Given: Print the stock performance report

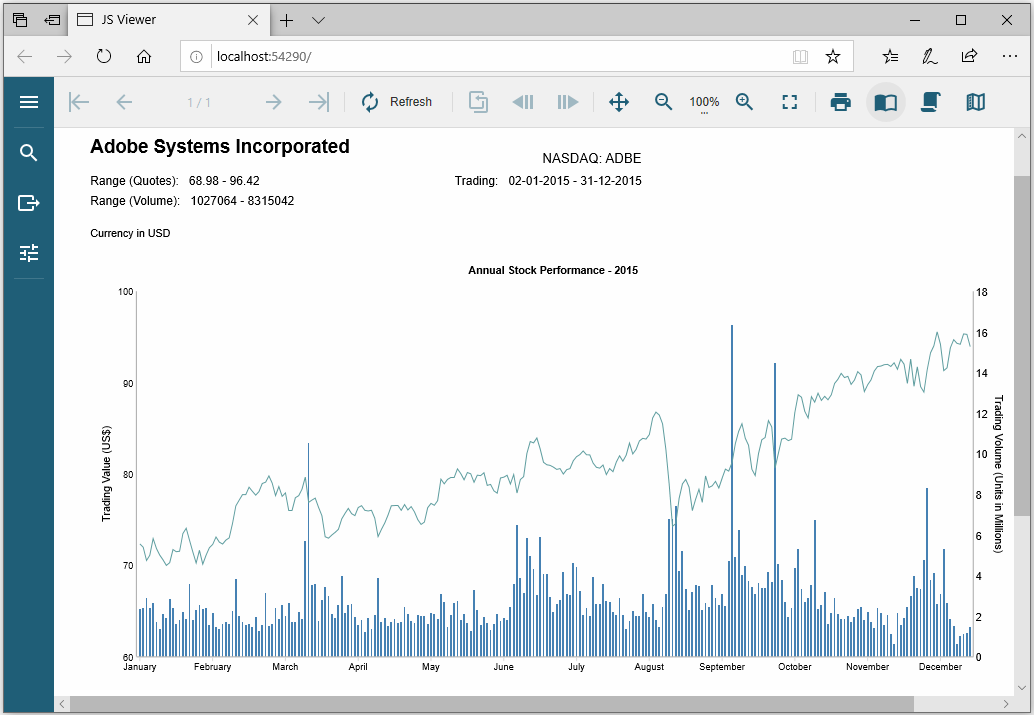Looking at the screenshot, I should click(x=840, y=101).
